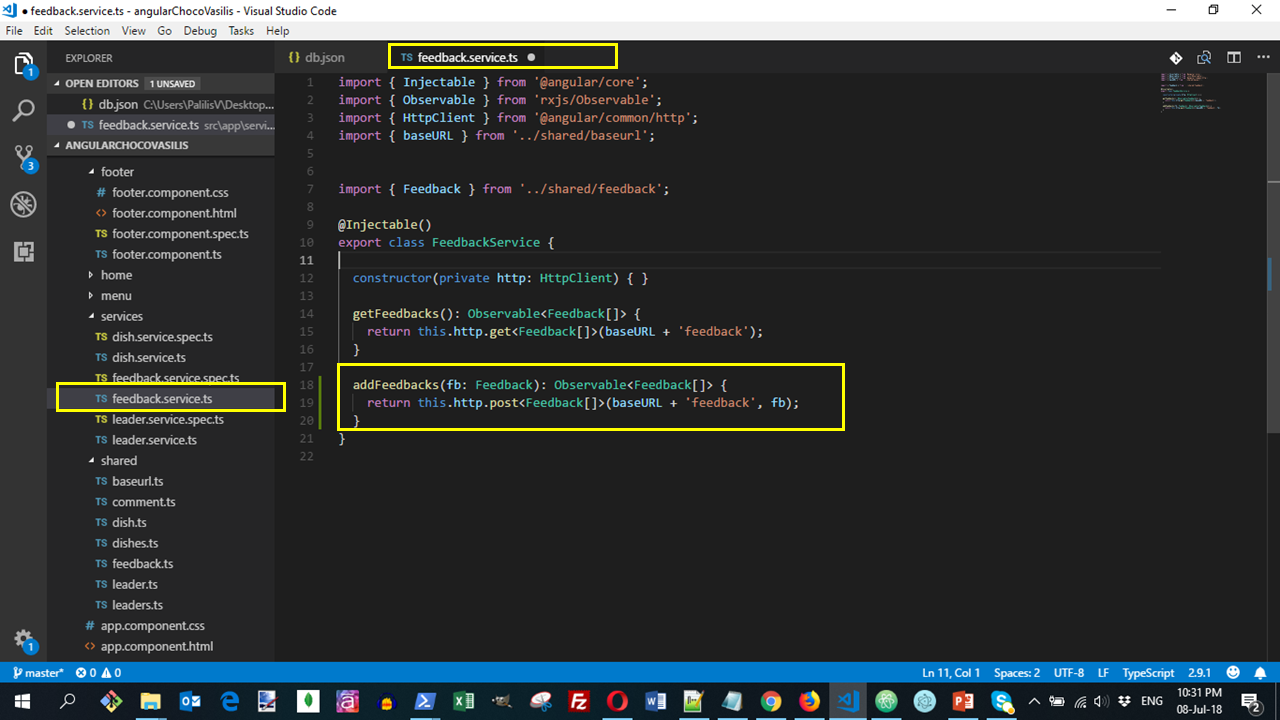Open the Explorer view in activity bar
Viewport: 1280px width, 720px height.
(23, 65)
